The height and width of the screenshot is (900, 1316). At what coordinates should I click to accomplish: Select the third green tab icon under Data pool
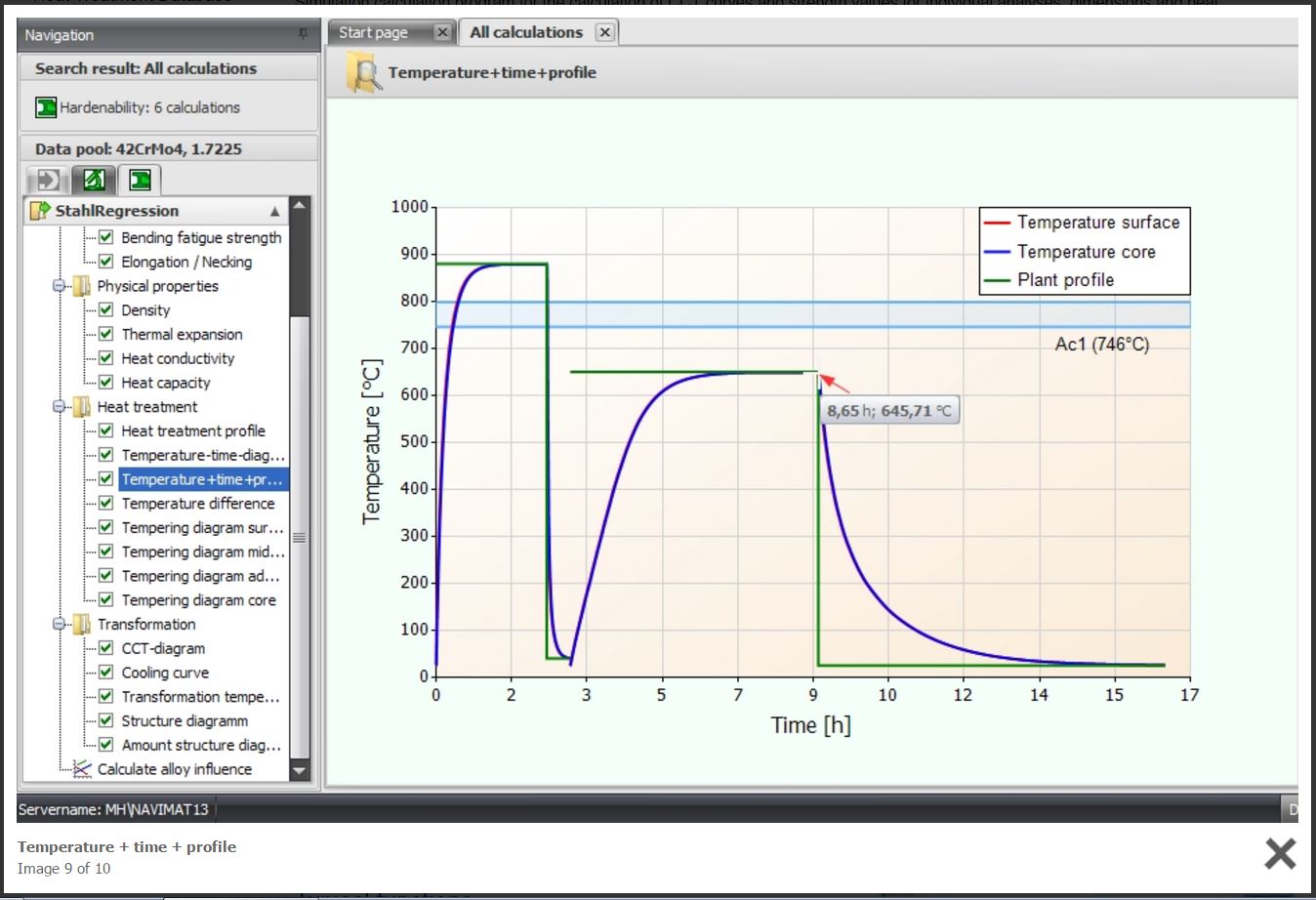click(141, 180)
